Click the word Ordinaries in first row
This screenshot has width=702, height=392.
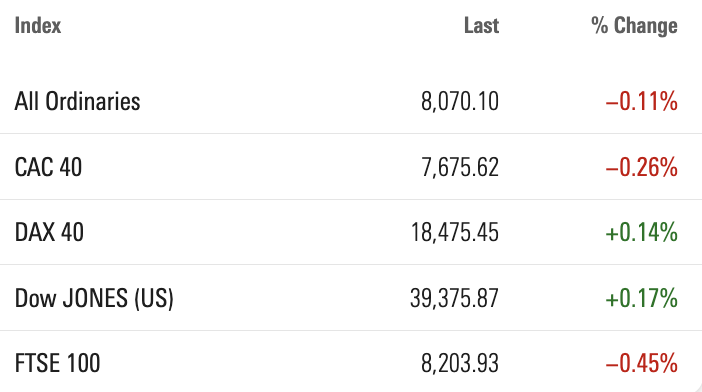(x=93, y=101)
